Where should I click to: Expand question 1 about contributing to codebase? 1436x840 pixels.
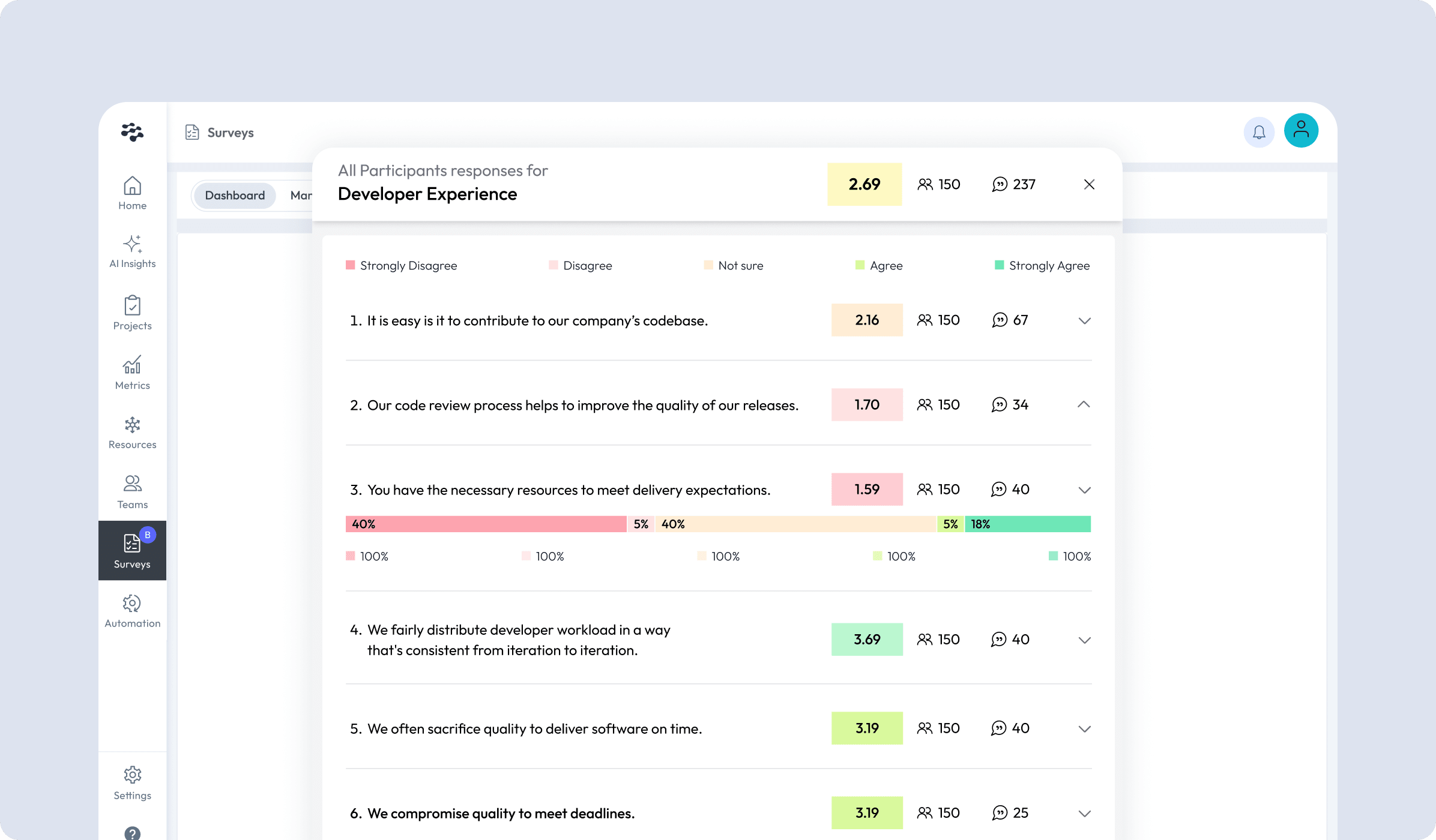1084,320
